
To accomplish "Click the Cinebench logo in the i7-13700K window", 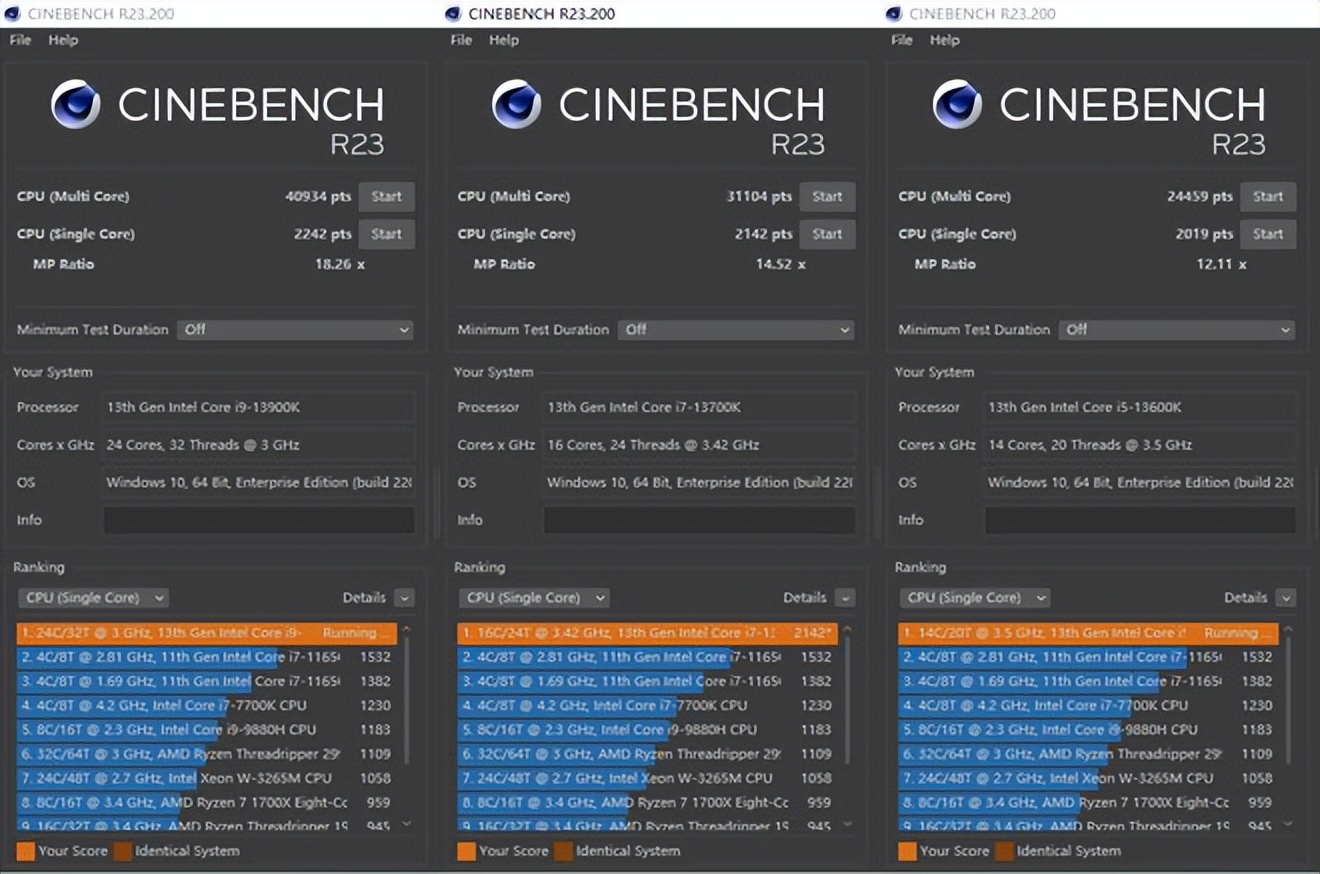I will (516, 105).
